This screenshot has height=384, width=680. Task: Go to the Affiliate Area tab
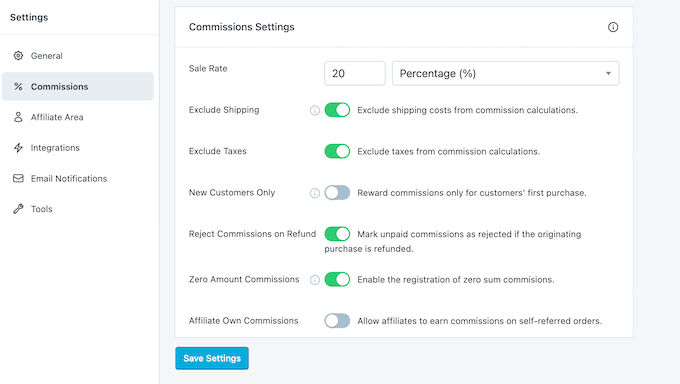[x=78, y=117]
